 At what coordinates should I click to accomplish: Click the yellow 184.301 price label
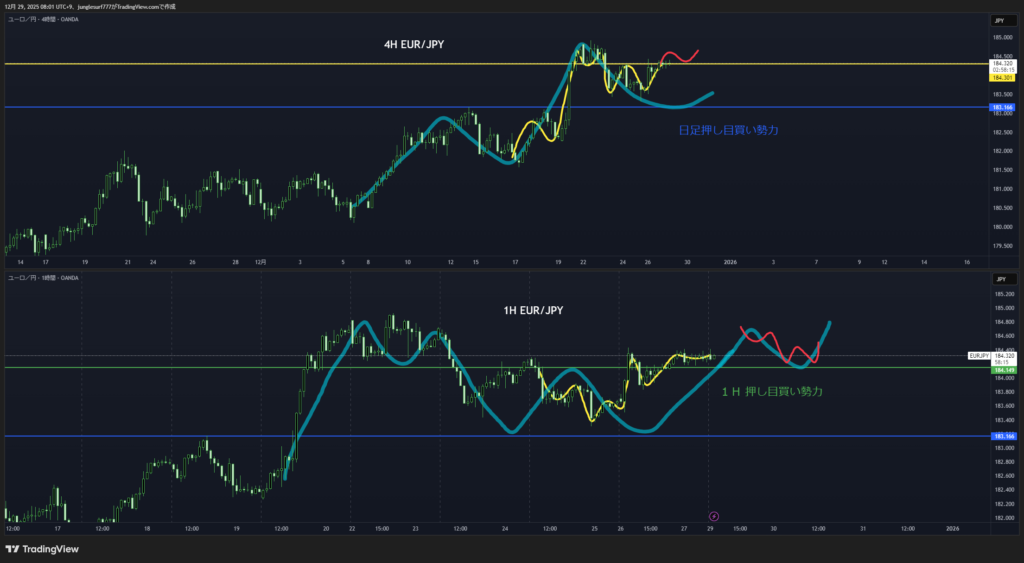[1001, 77]
